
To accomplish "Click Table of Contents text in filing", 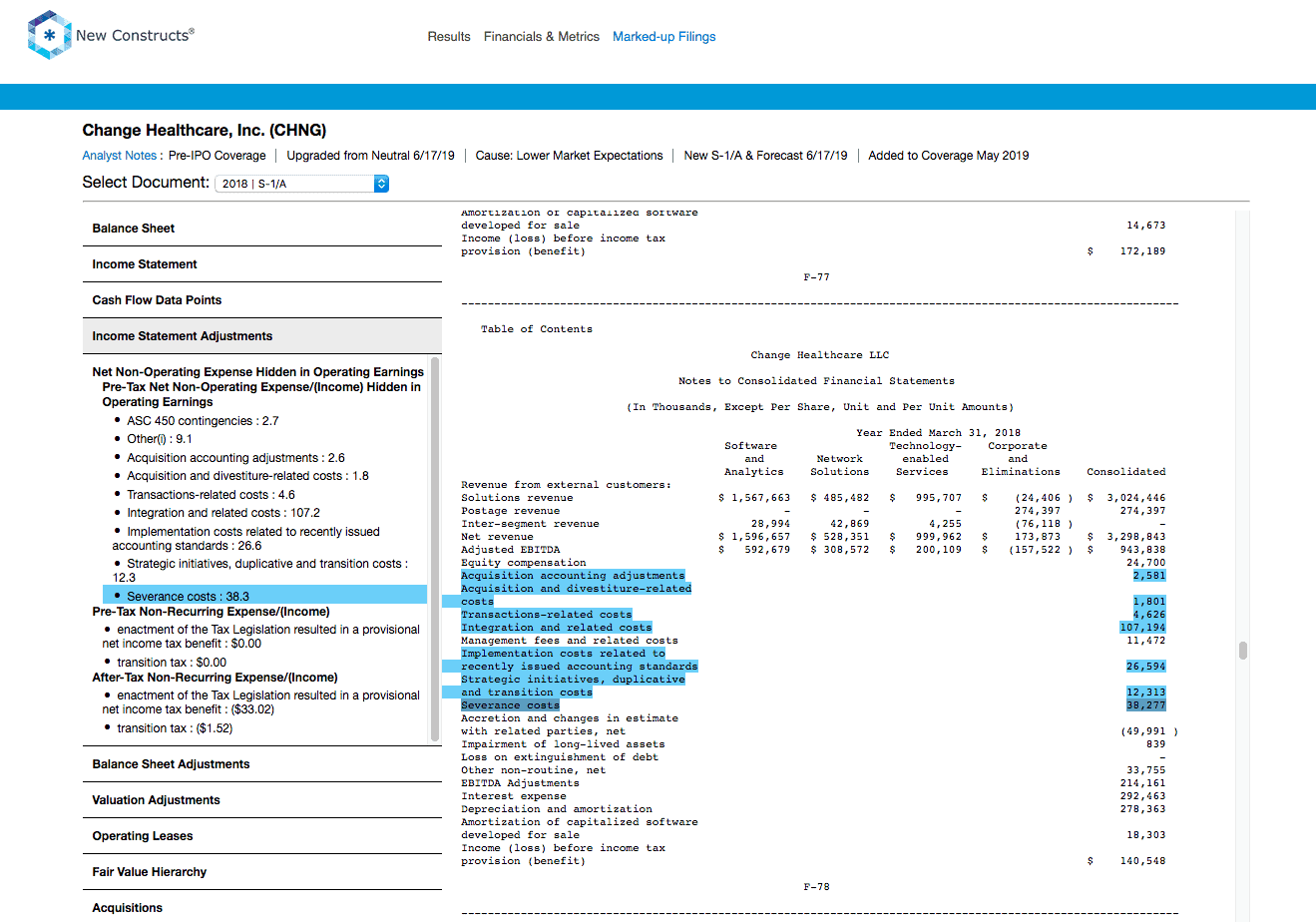I will (x=537, y=329).
